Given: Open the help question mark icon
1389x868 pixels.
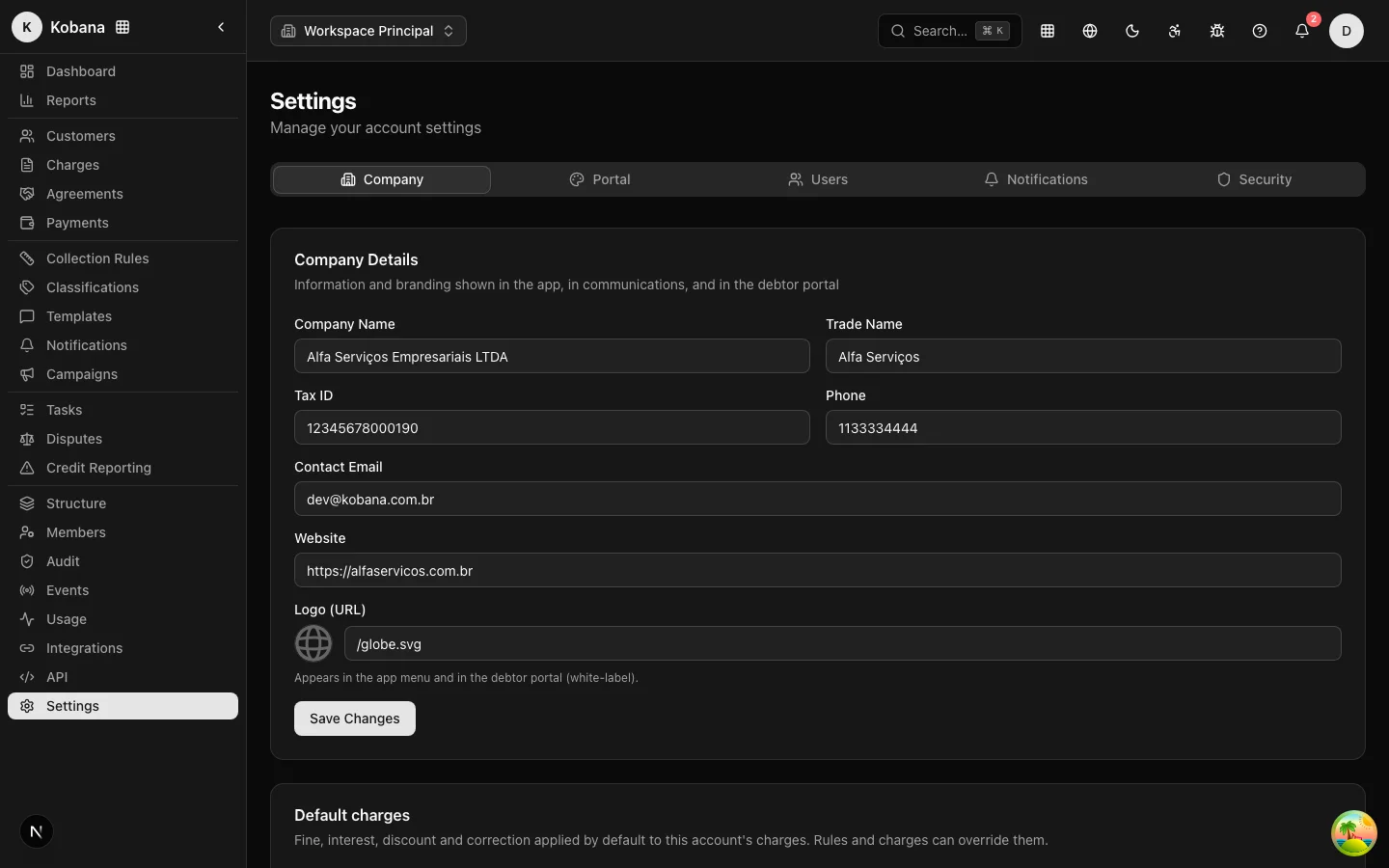Looking at the screenshot, I should (x=1260, y=31).
